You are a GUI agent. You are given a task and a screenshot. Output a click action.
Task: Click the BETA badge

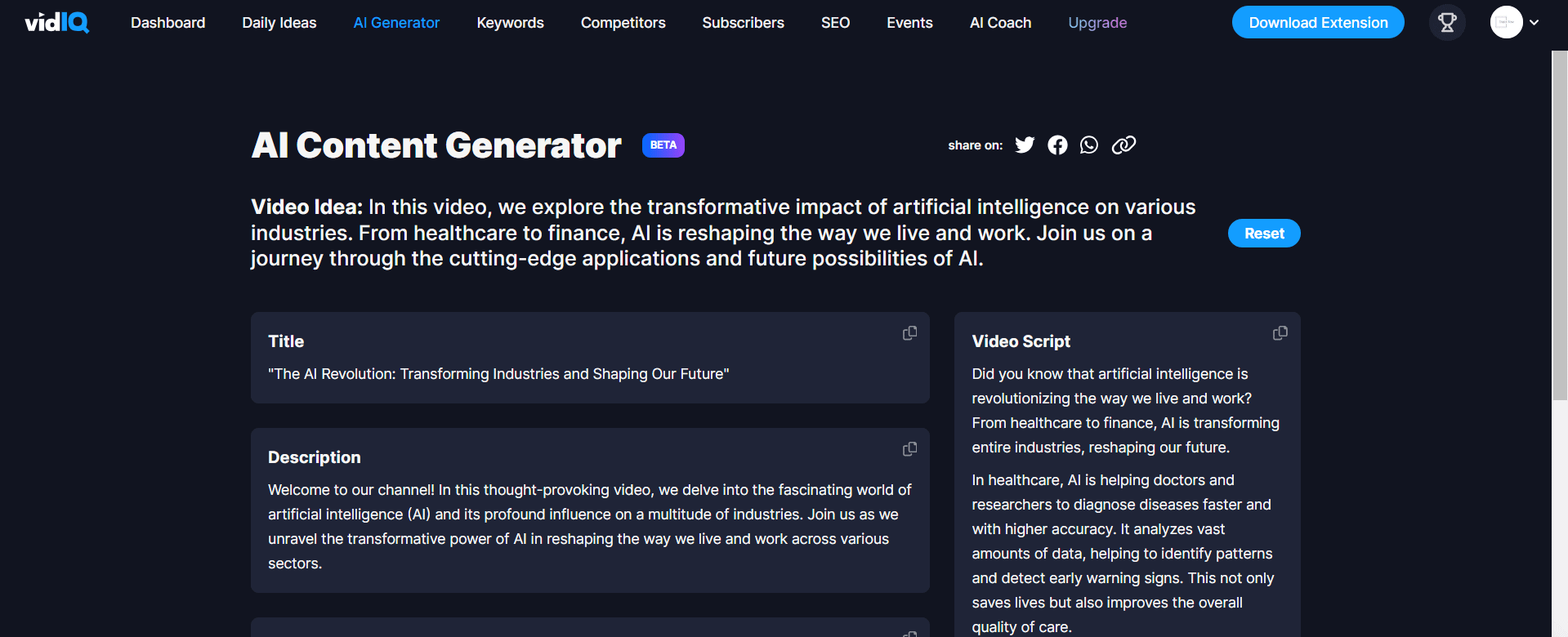coord(663,145)
